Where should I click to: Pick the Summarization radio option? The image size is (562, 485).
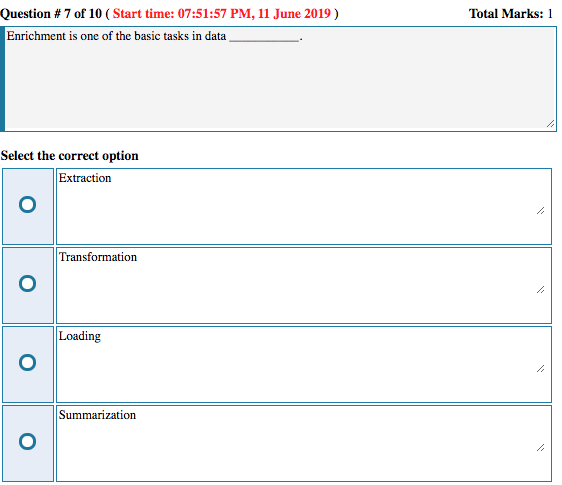27,441
